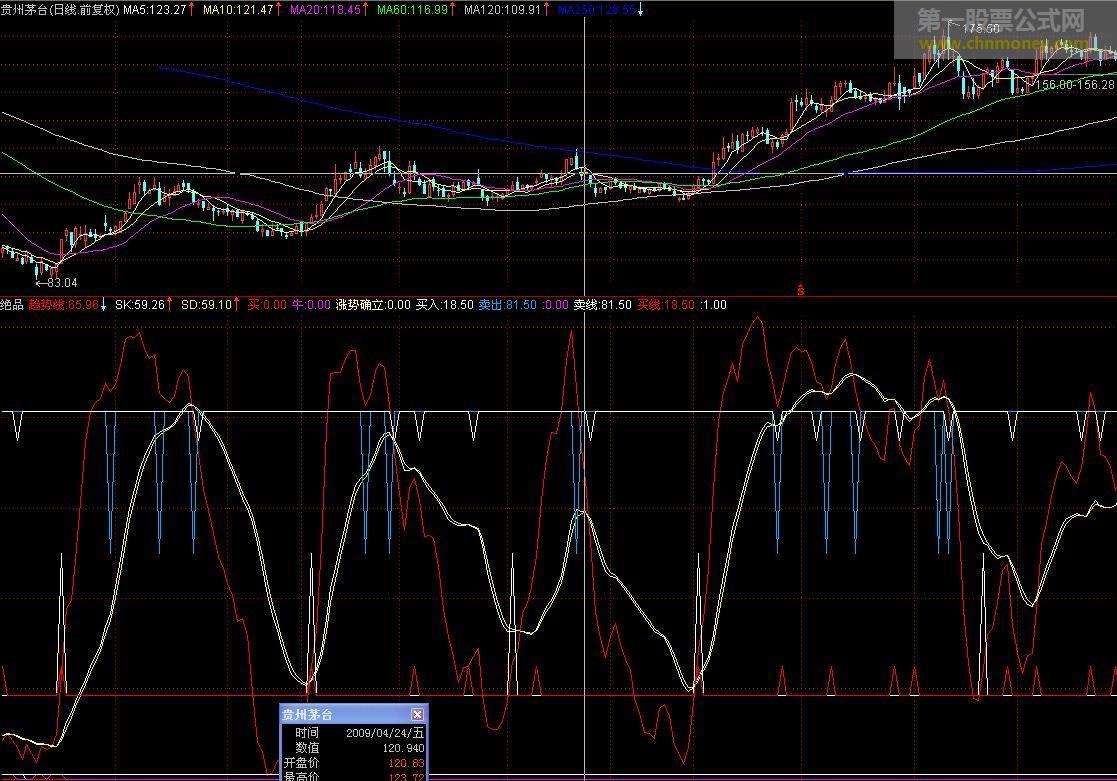Select the MA10 moving average label
1117x781 pixels.
pos(237,9)
